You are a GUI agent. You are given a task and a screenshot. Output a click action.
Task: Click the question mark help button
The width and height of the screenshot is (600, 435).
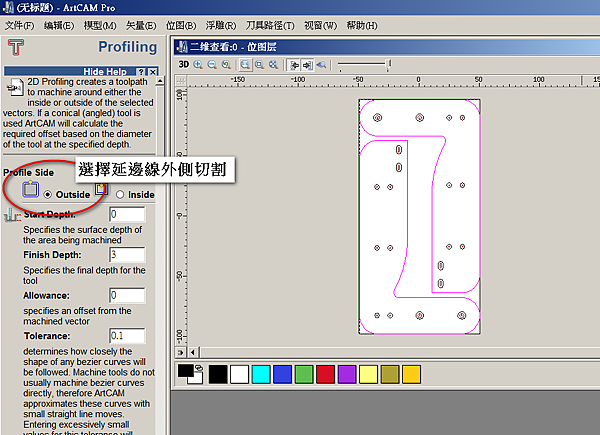pyautogui.click(x=141, y=72)
